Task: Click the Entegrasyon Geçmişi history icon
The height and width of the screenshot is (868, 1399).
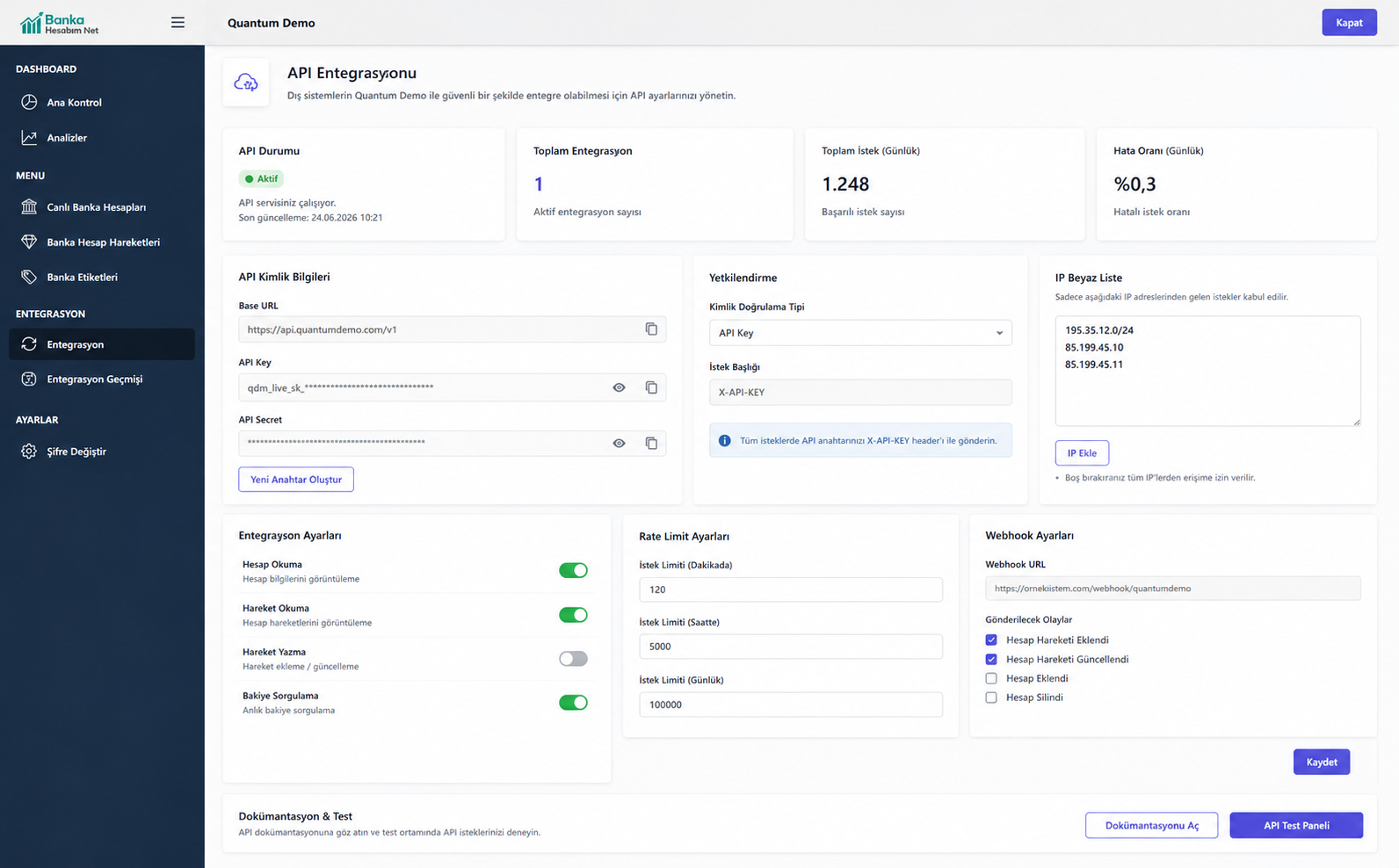Action: coord(29,379)
